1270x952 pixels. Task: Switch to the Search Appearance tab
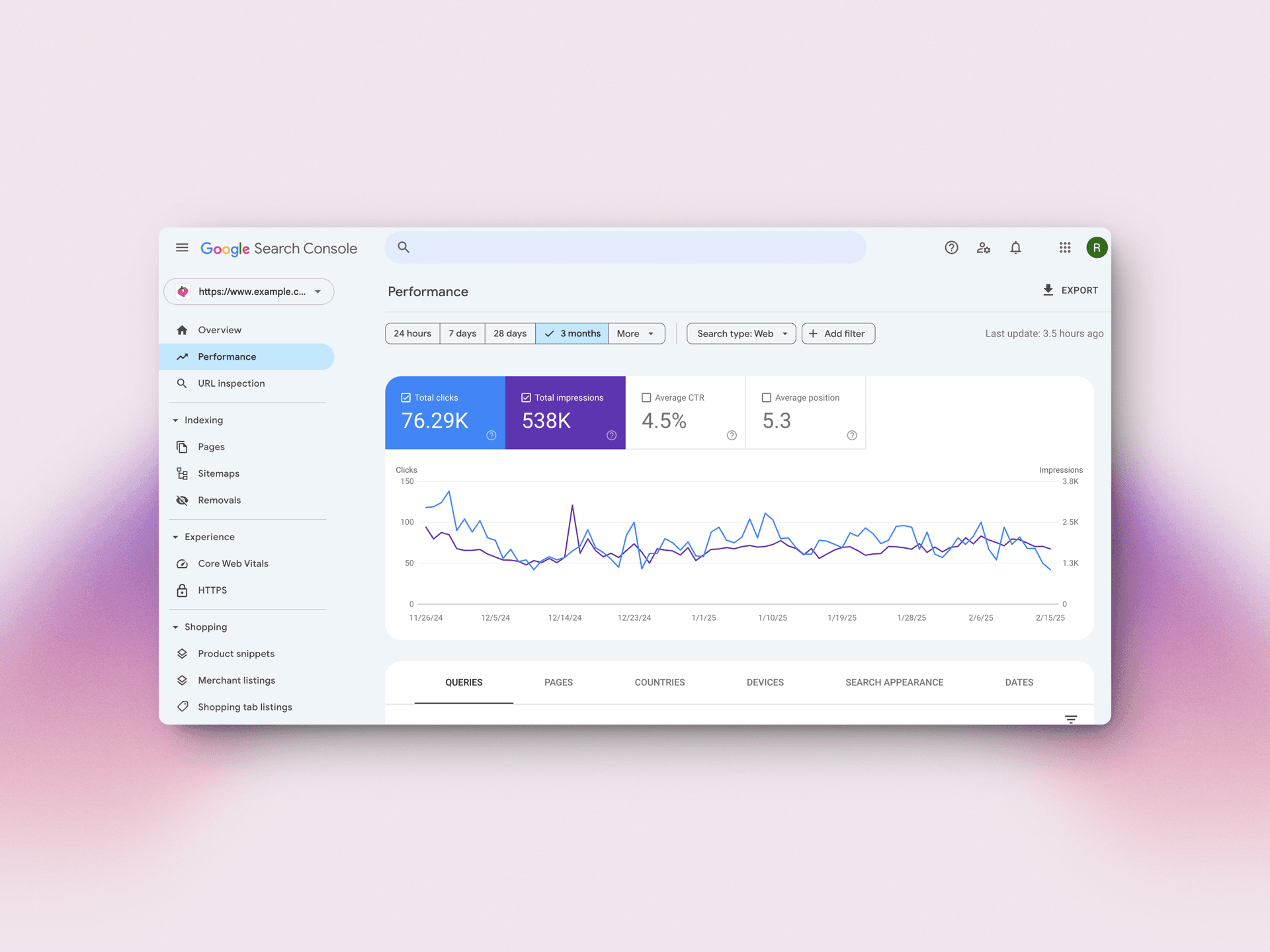tap(894, 682)
